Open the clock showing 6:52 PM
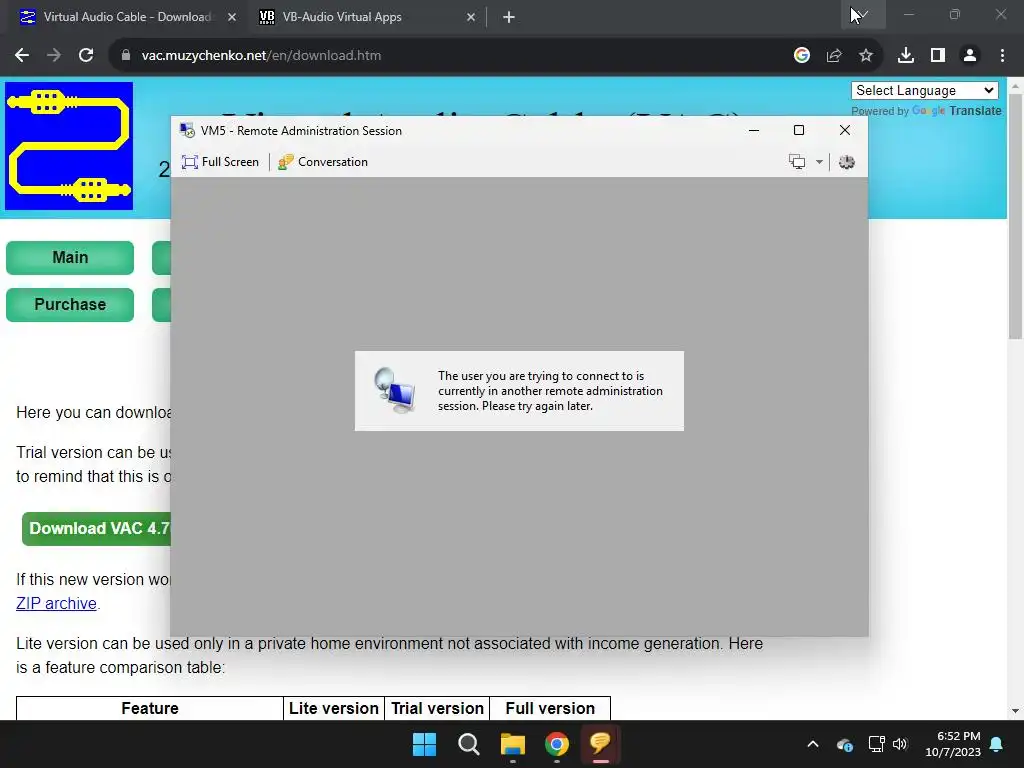Viewport: 1024px width, 768px height. 953,744
